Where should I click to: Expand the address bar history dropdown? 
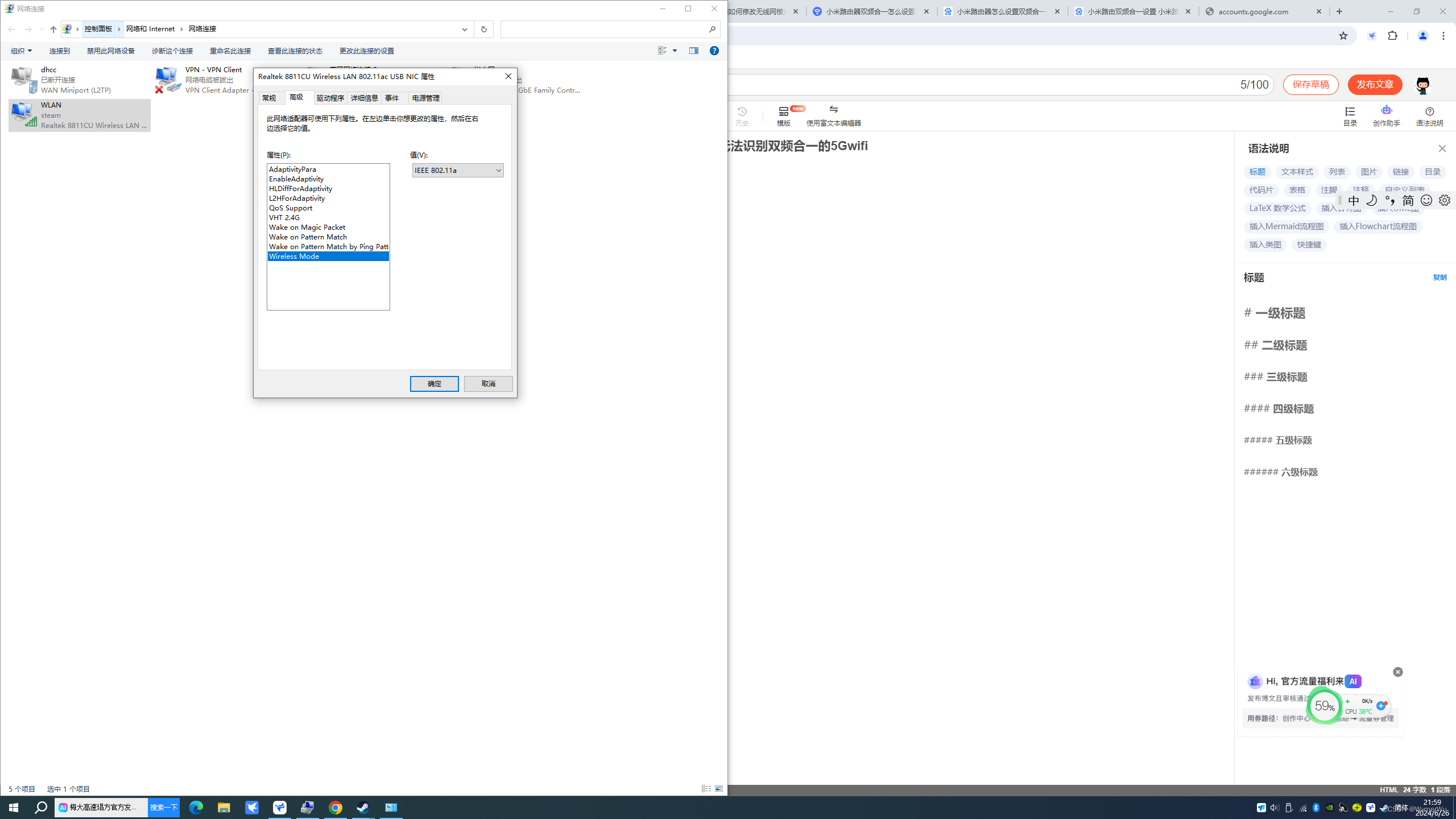coord(464,29)
